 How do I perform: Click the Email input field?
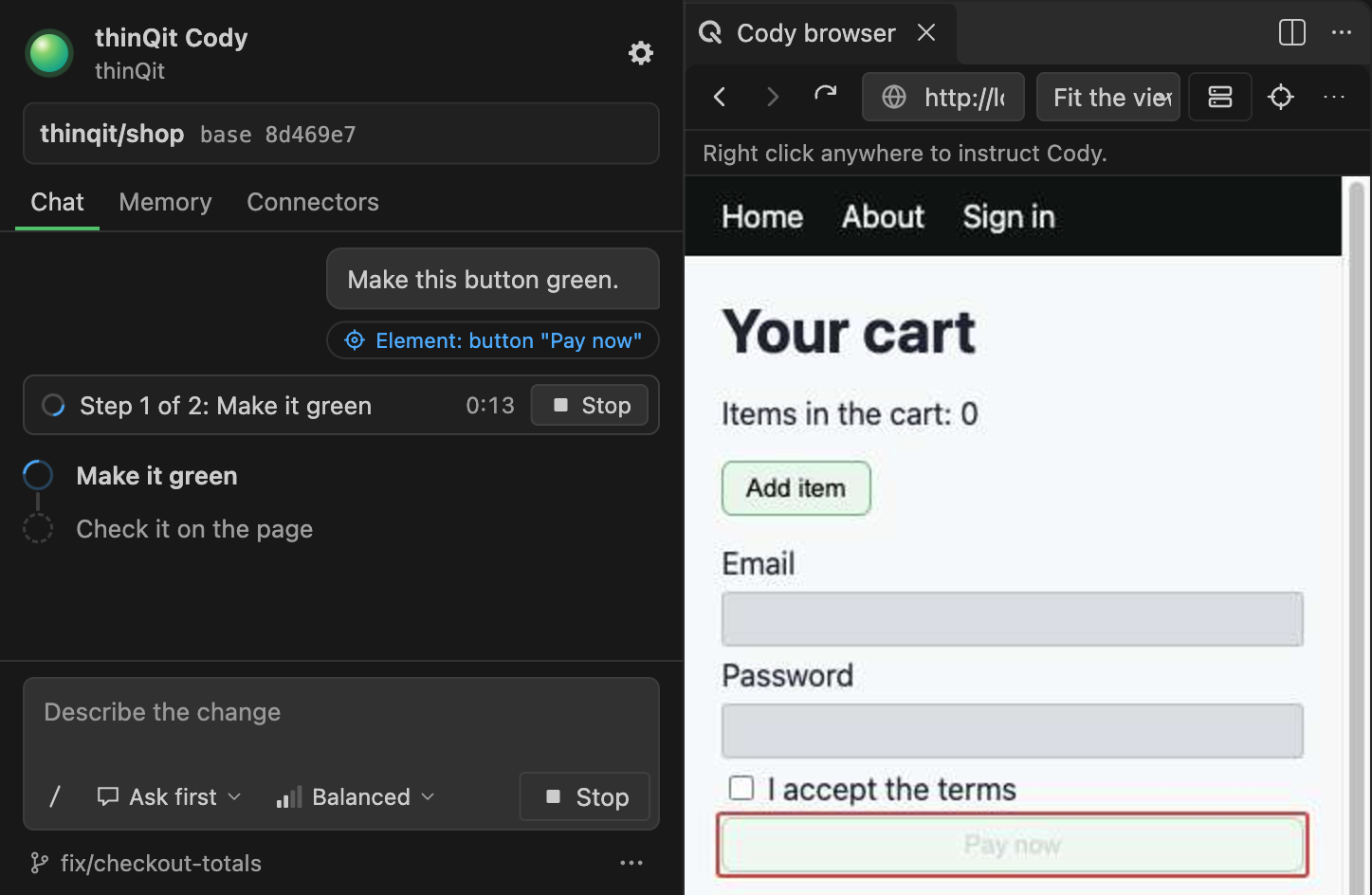coord(1012,619)
